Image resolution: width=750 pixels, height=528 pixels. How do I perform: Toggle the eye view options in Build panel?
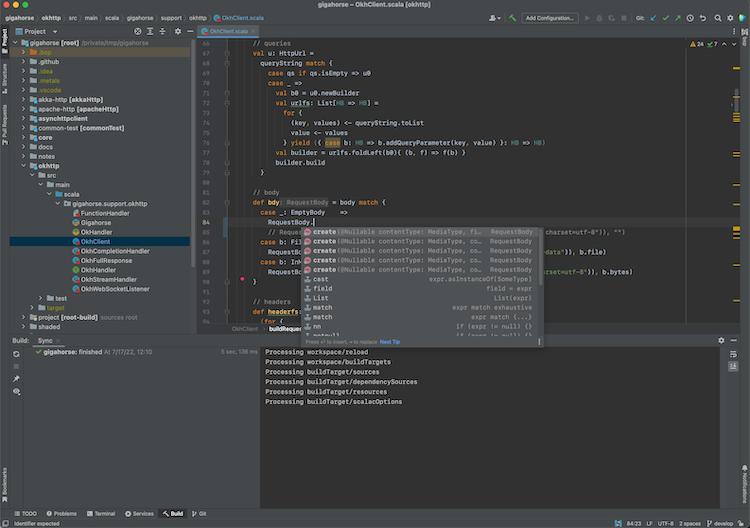pyautogui.click(x=16, y=393)
